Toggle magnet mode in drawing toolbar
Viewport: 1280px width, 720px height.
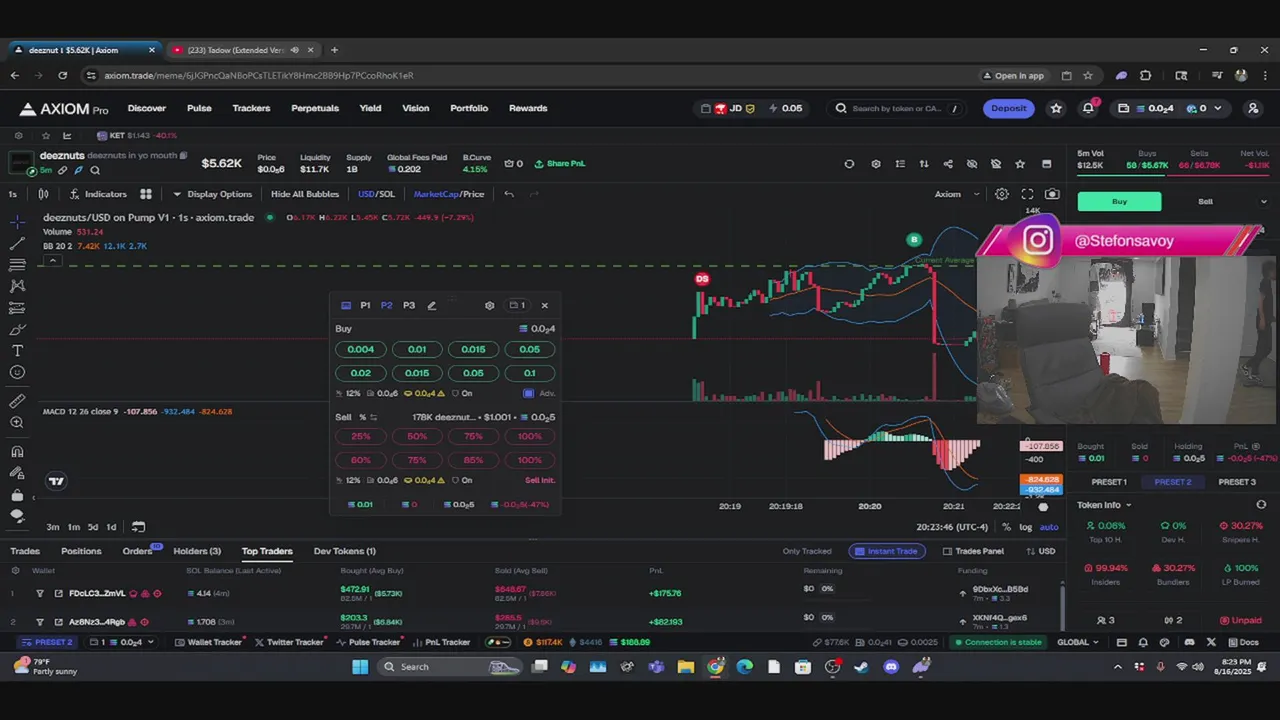point(17,451)
